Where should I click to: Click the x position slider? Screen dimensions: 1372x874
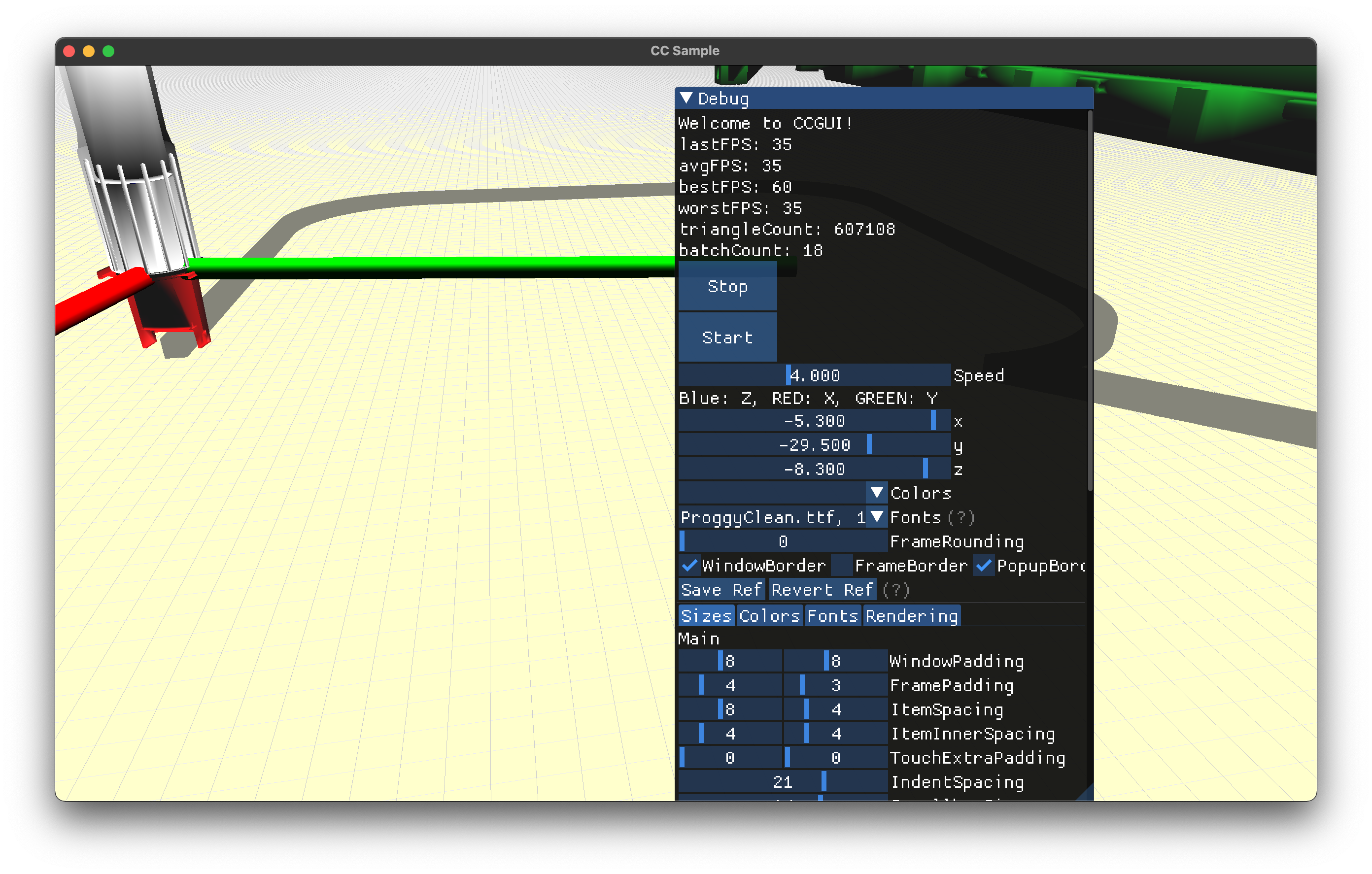click(814, 421)
